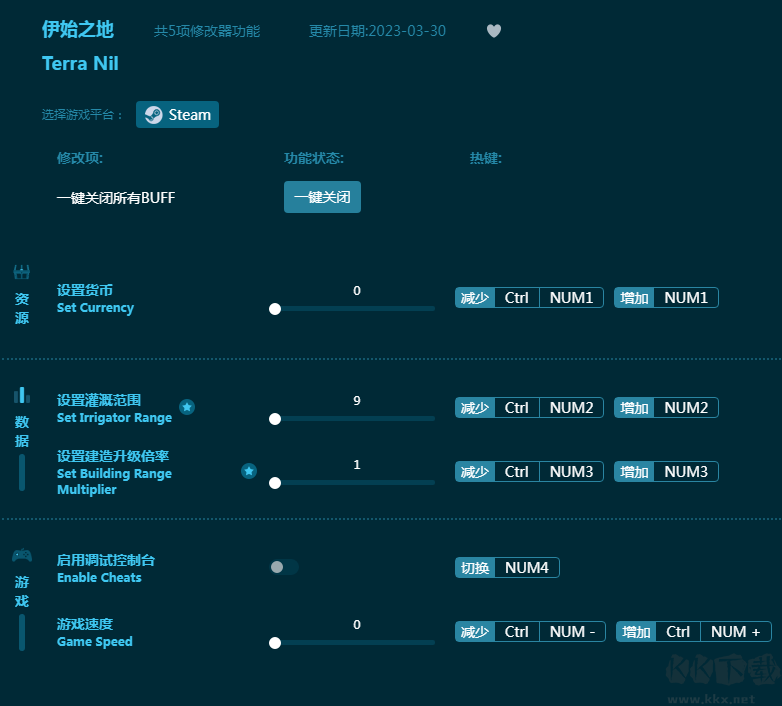Viewport: 782px width, 706px height.
Task: Click the Game Speed slider handle
Action: [x=275, y=643]
